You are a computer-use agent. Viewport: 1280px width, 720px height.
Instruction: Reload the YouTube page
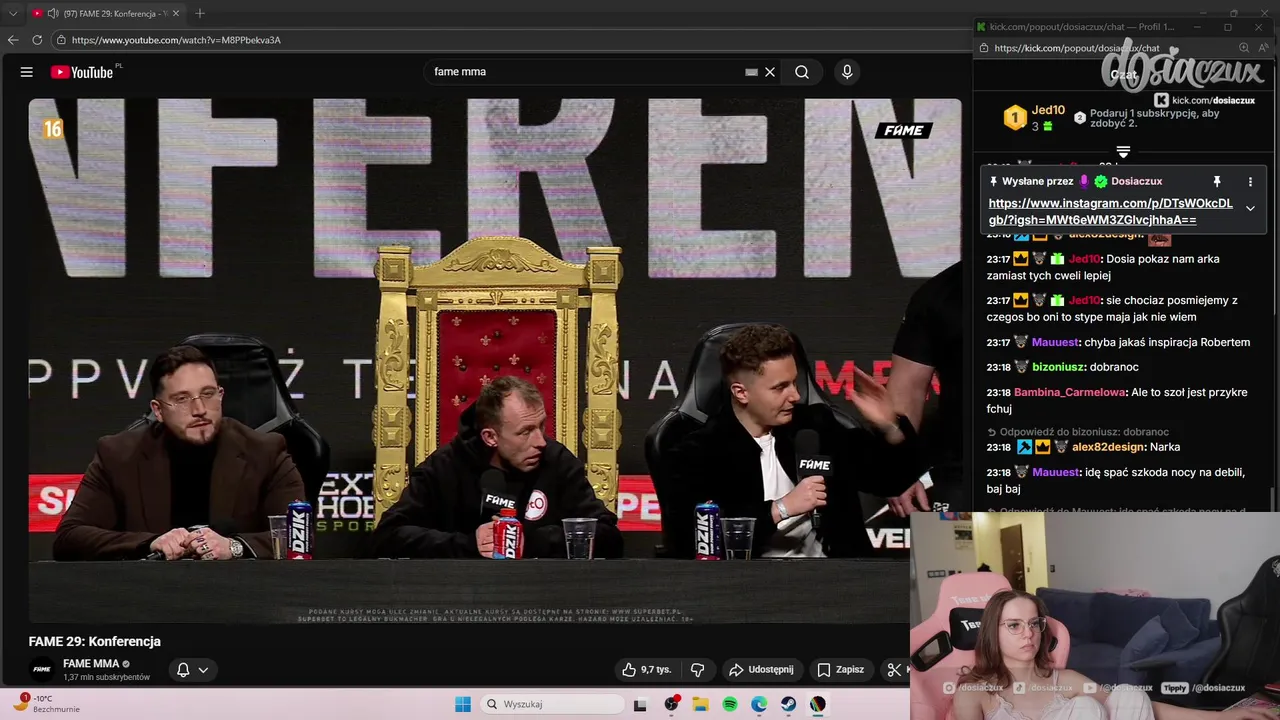point(37,40)
